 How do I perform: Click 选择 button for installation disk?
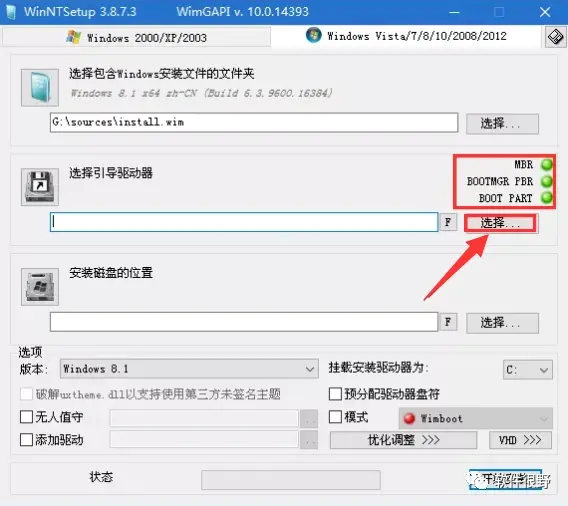tap(502, 323)
